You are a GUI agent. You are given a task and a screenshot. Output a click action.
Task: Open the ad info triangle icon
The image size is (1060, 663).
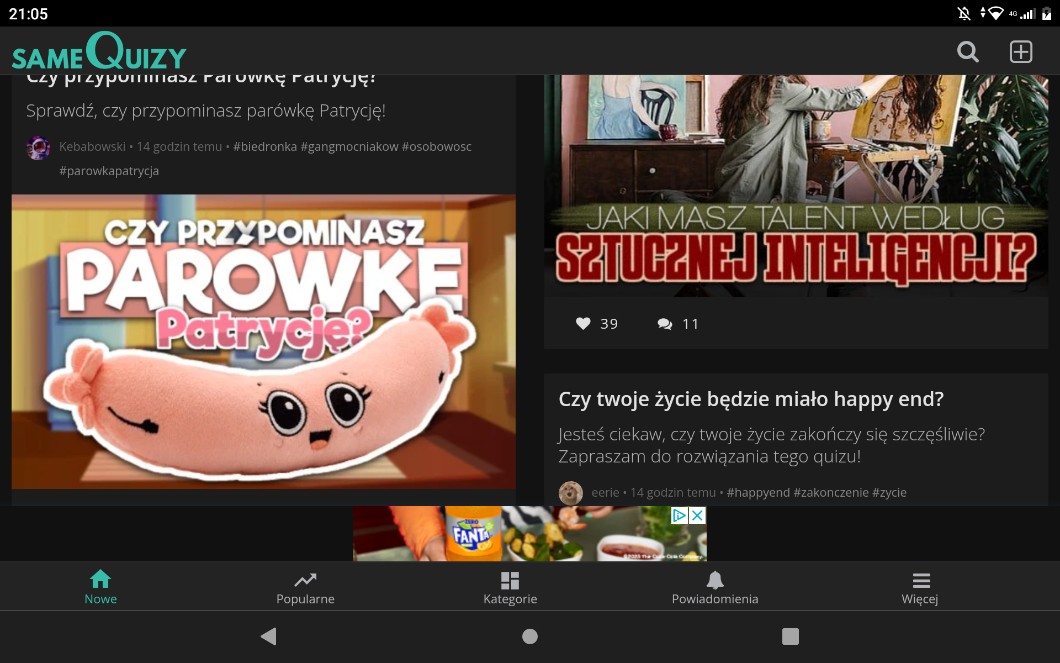pos(679,515)
